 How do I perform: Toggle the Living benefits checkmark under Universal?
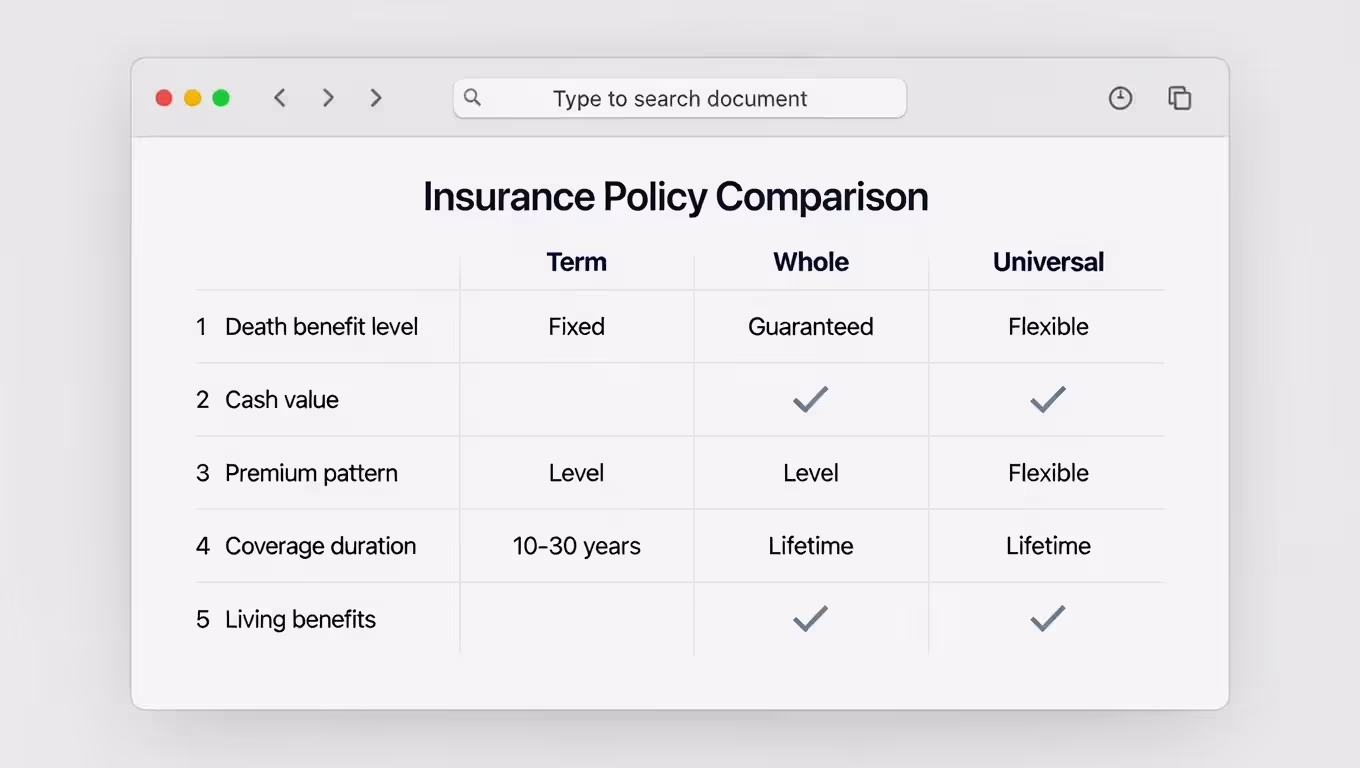click(x=1047, y=618)
